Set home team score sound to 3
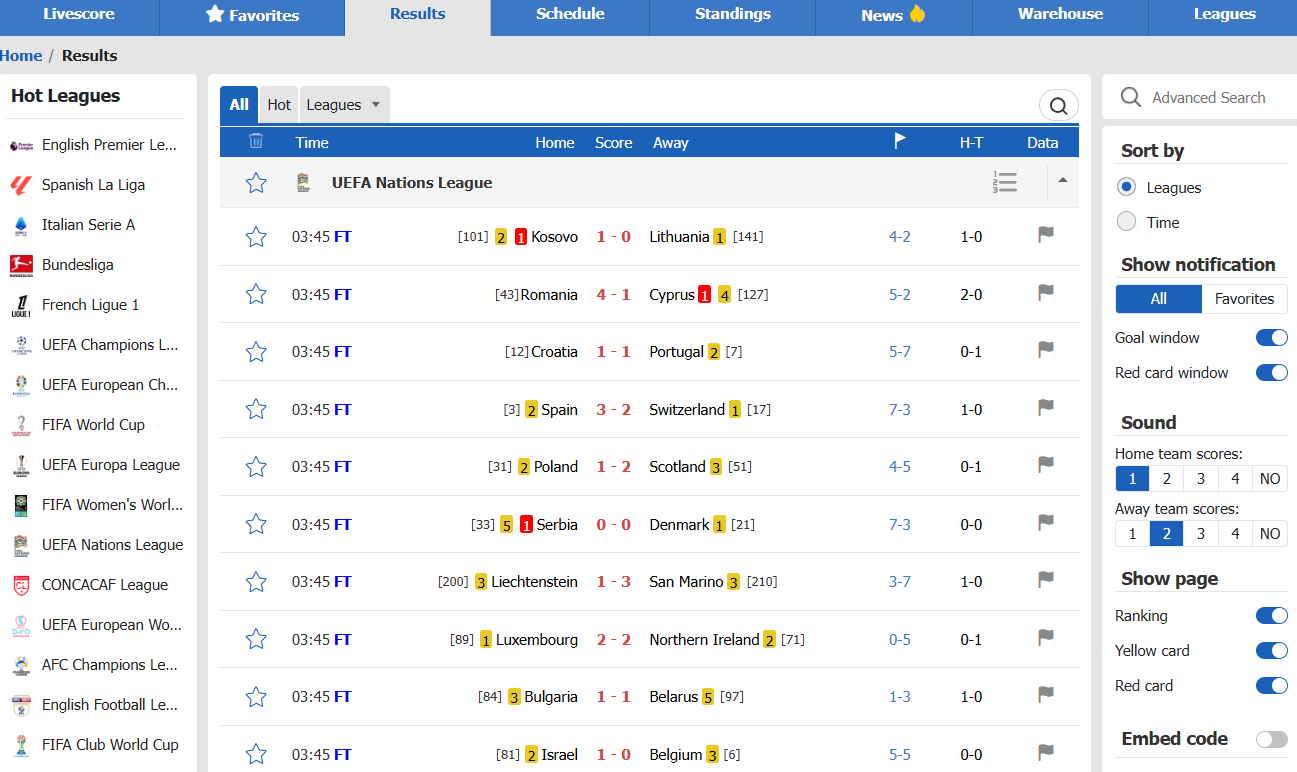1297x772 pixels. [1201, 479]
